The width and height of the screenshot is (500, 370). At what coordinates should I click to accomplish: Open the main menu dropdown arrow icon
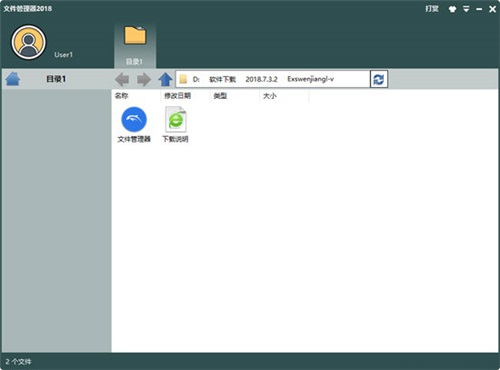466,9
